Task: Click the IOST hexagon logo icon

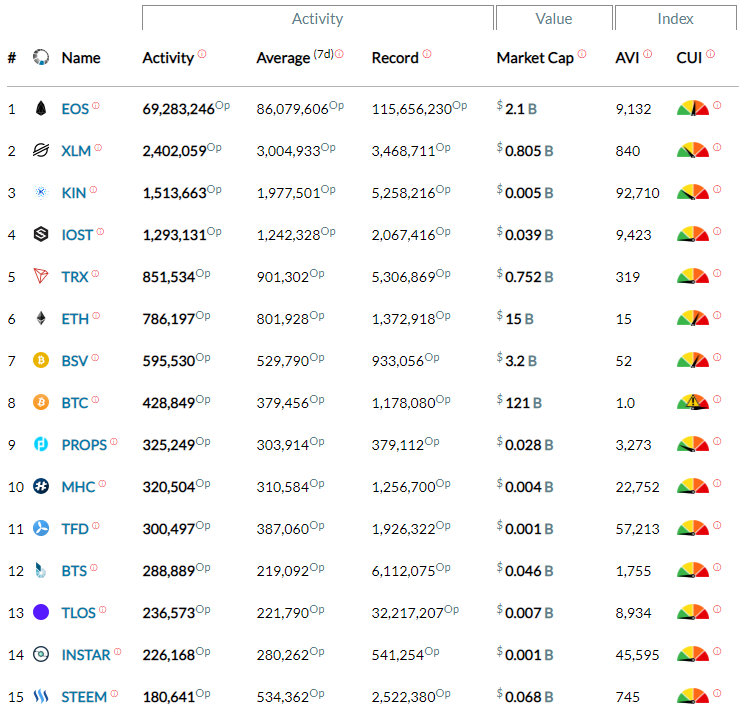Action: 41,235
